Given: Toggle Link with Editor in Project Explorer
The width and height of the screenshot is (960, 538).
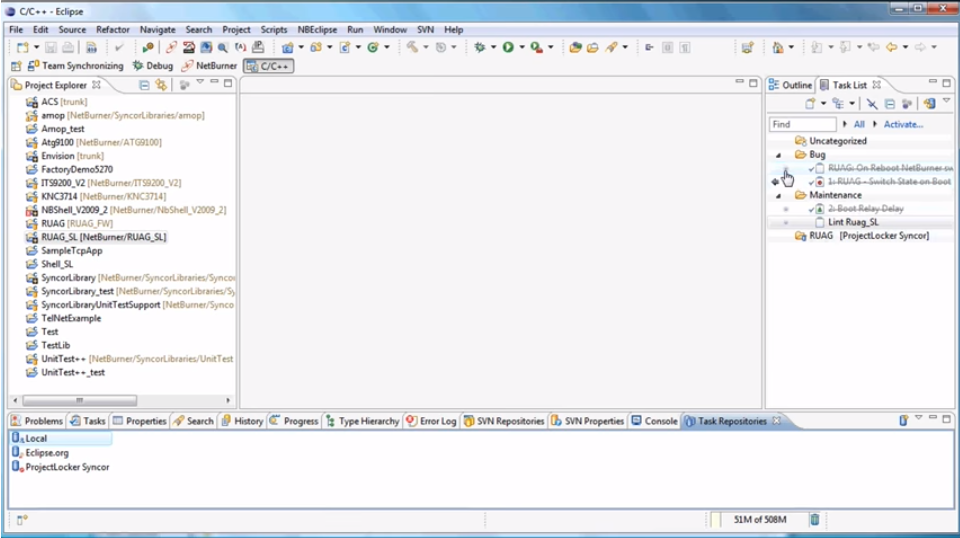Looking at the screenshot, I should 161,85.
